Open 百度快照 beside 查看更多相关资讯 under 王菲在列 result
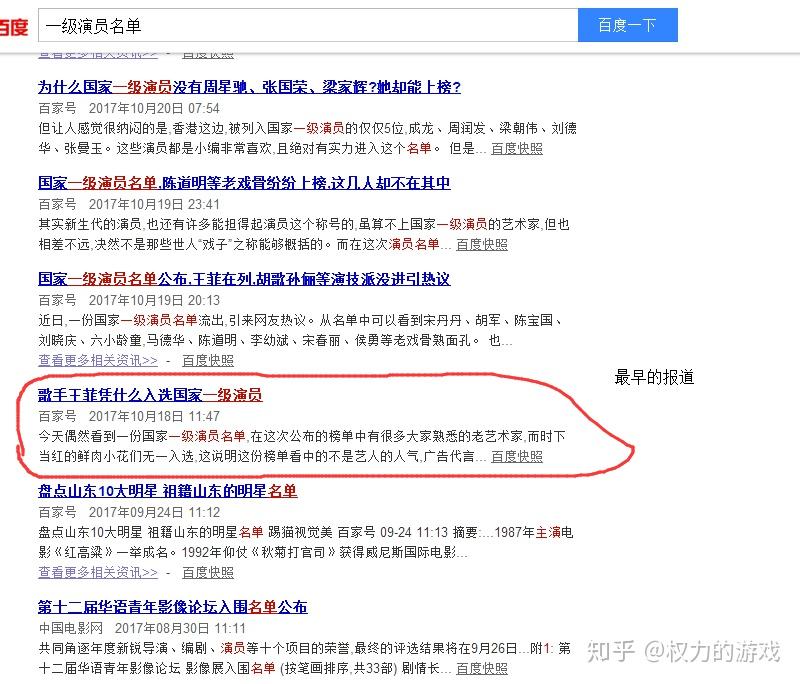Image resolution: width=800 pixels, height=684 pixels. click(x=208, y=361)
